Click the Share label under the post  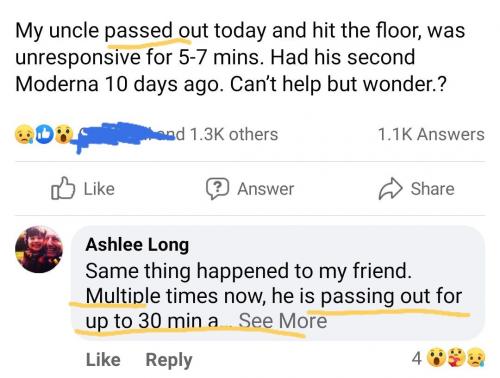point(432,189)
